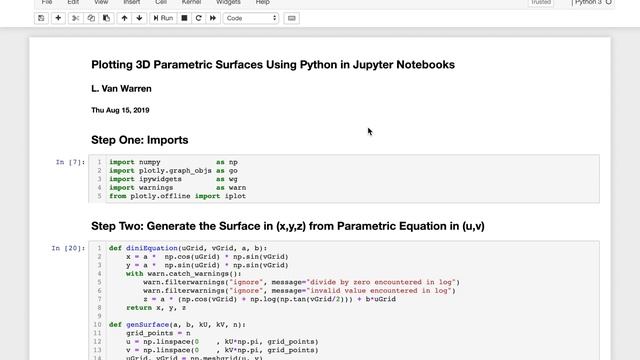Save and checkpoint the notebook

pos(41,18)
